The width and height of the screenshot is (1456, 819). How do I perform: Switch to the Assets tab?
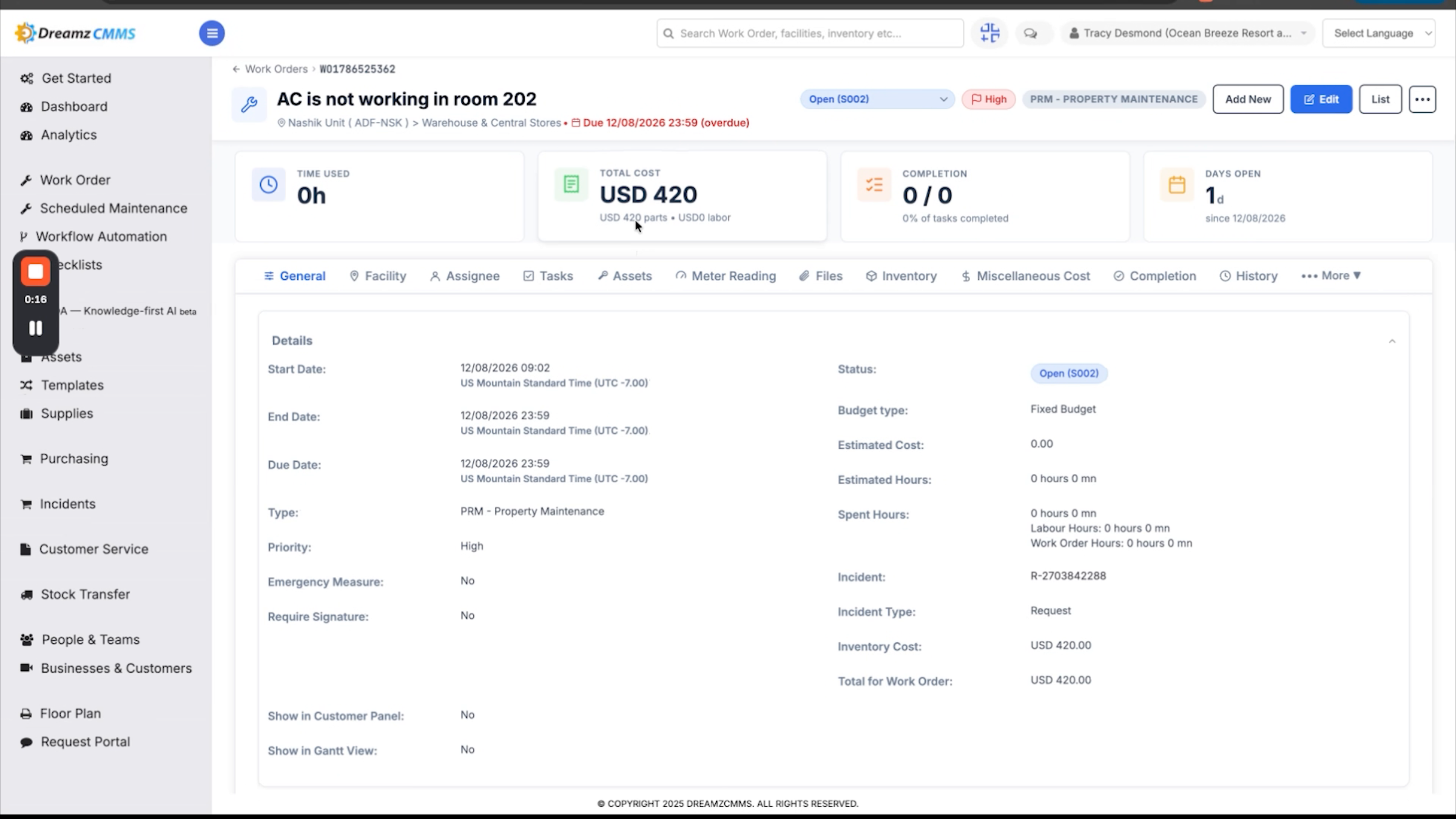tap(624, 276)
